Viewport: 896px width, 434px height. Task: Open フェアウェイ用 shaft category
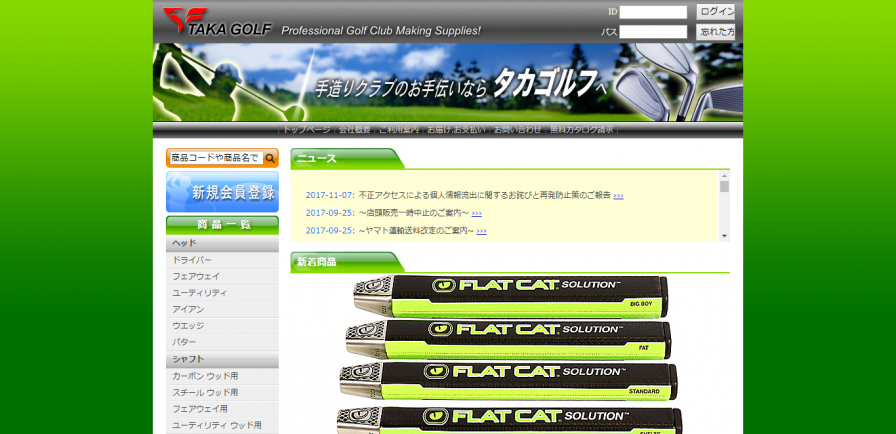[x=222, y=409]
